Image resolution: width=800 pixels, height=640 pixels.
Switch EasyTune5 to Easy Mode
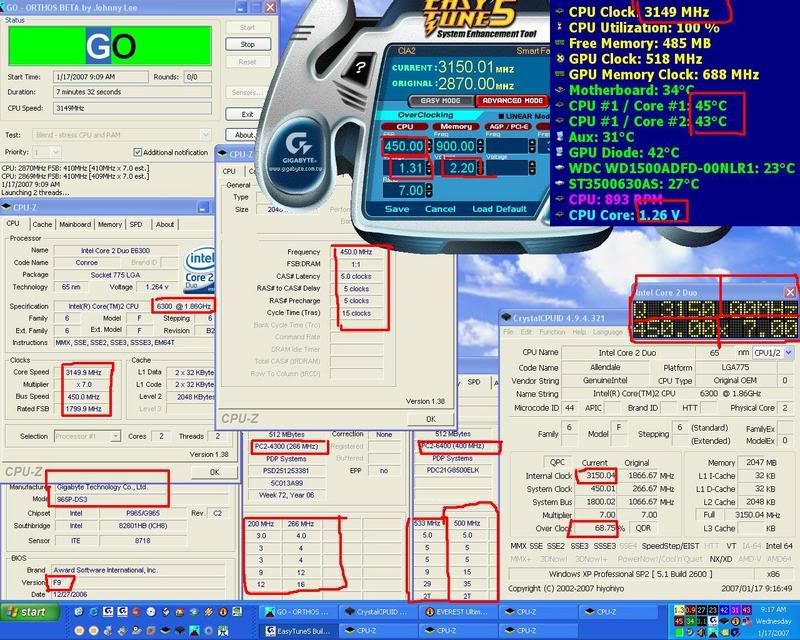(x=441, y=101)
